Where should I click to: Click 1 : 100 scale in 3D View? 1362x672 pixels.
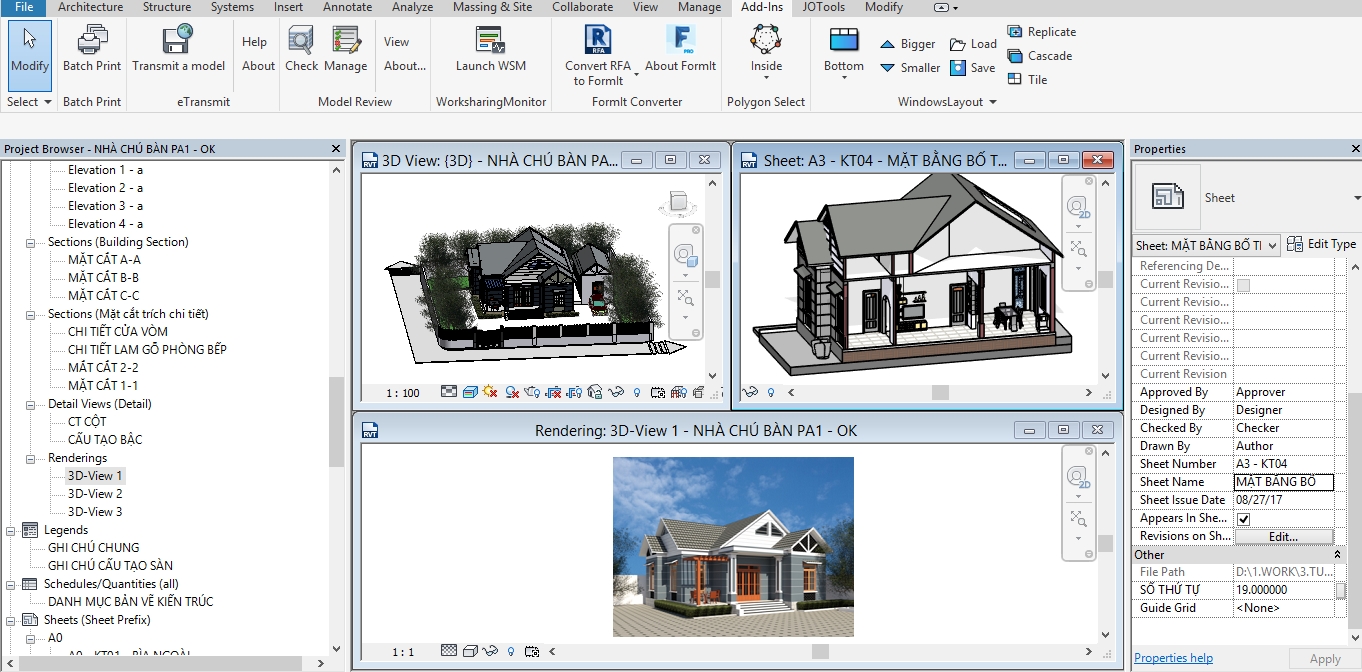click(x=403, y=393)
